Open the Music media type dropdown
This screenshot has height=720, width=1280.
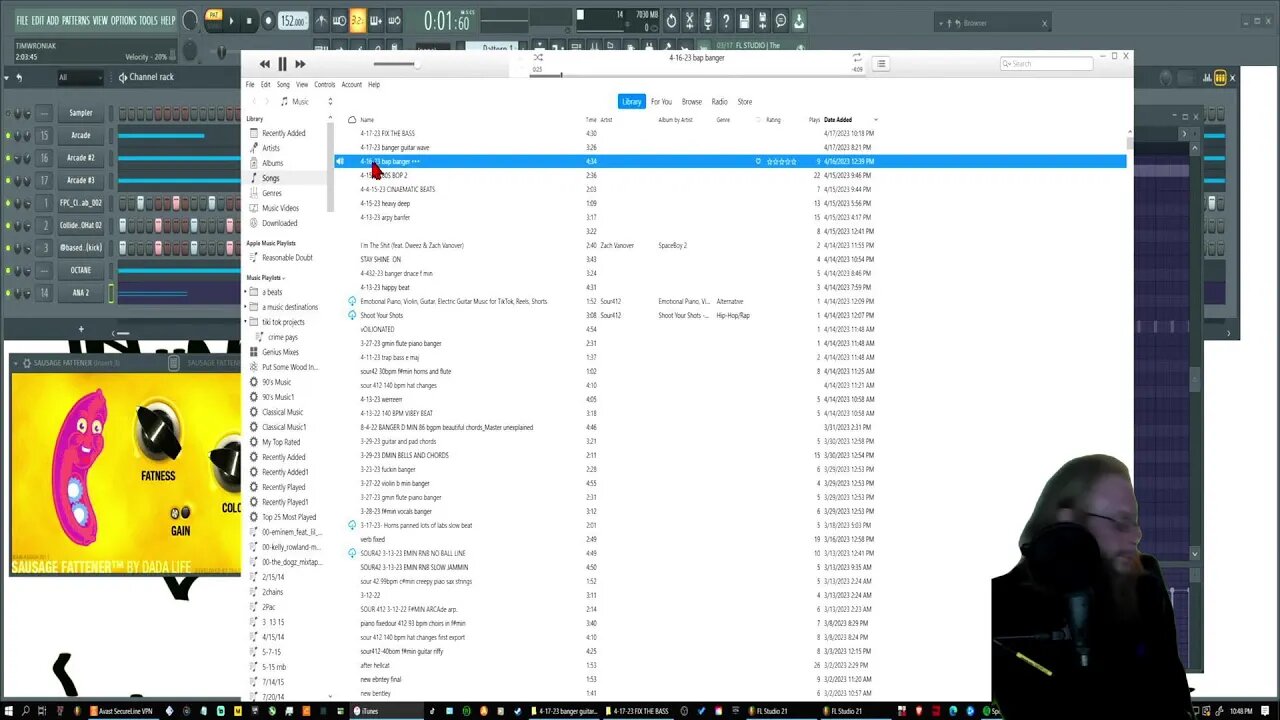tap(307, 102)
